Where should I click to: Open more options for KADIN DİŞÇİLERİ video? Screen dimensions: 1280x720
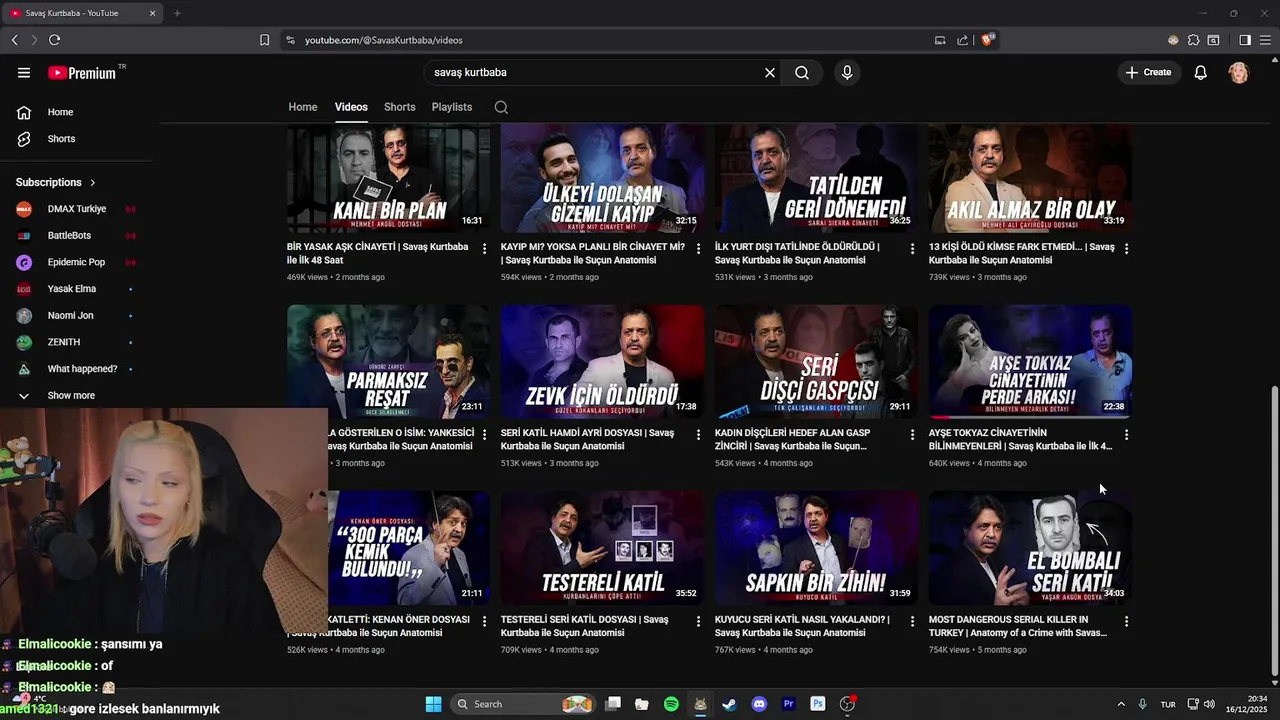(x=912, y=435)
